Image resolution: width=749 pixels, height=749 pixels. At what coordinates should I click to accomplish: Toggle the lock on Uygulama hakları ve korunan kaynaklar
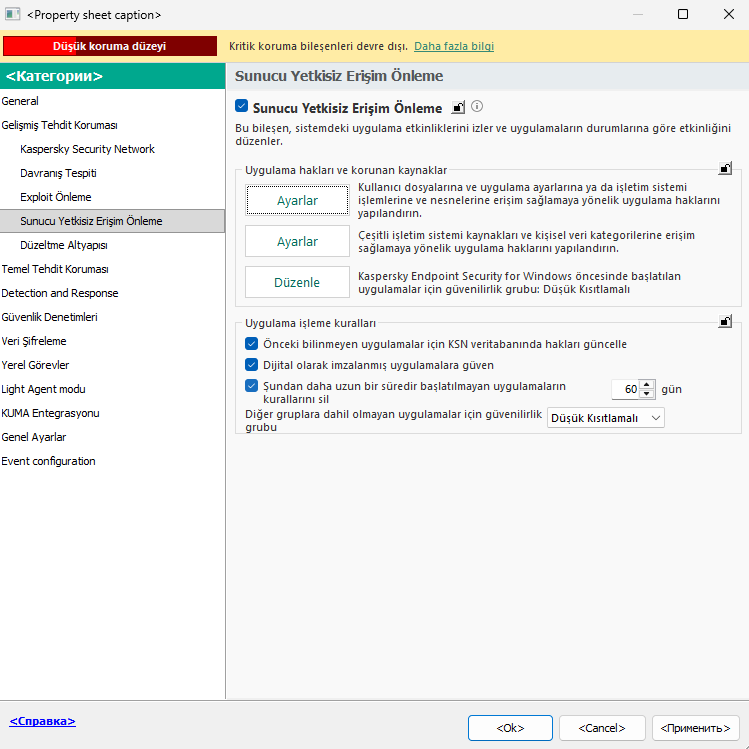click(x=725, y=169)
